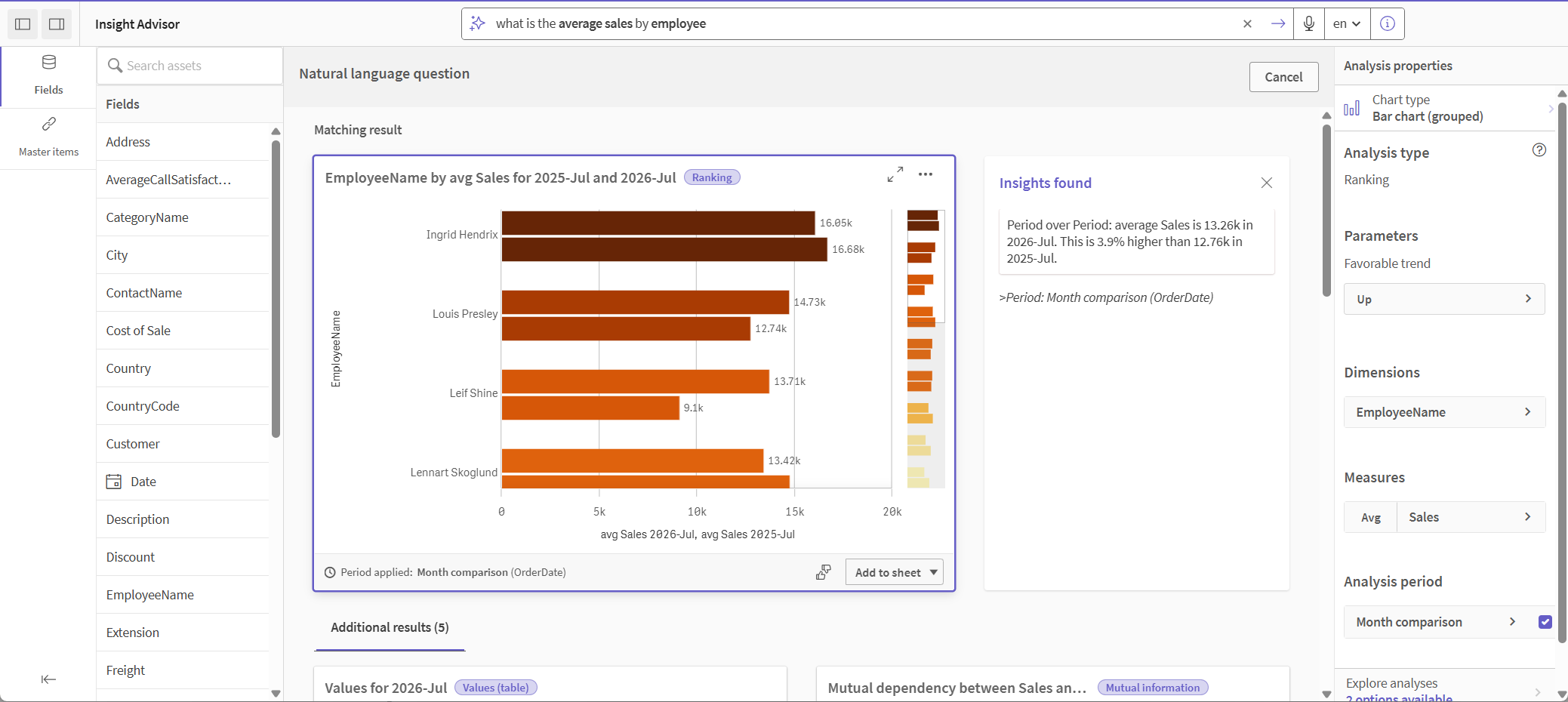The width and height of the screenshot is (1568, 702).
Task: Select the ContactName field
Action: (183, 293)
